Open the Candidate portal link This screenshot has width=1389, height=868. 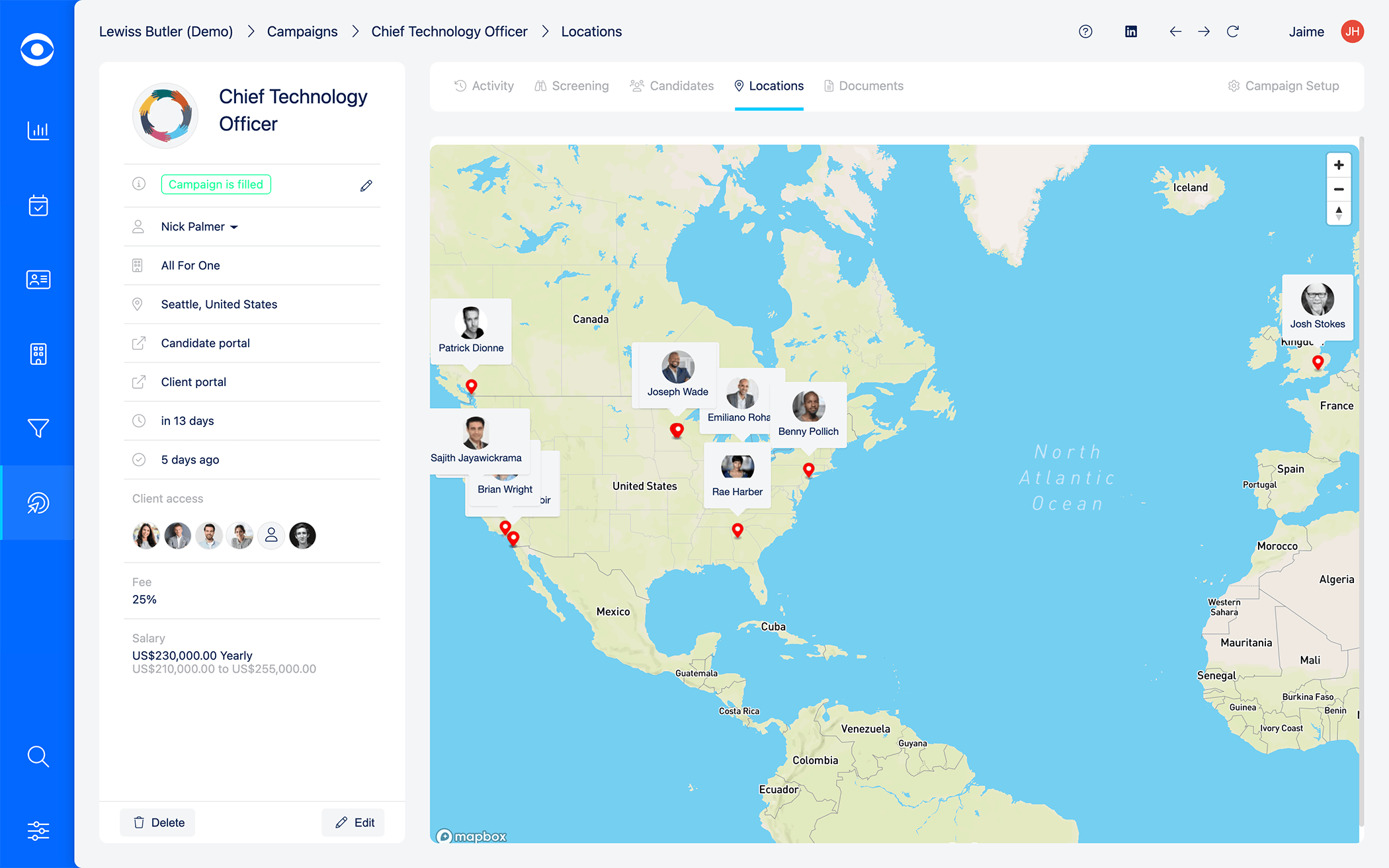coord(205,343)
